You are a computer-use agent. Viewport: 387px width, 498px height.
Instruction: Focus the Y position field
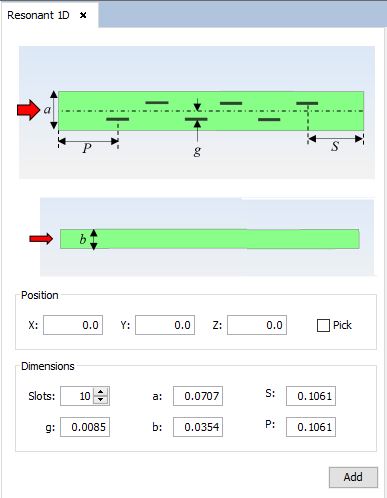(165, 325)
